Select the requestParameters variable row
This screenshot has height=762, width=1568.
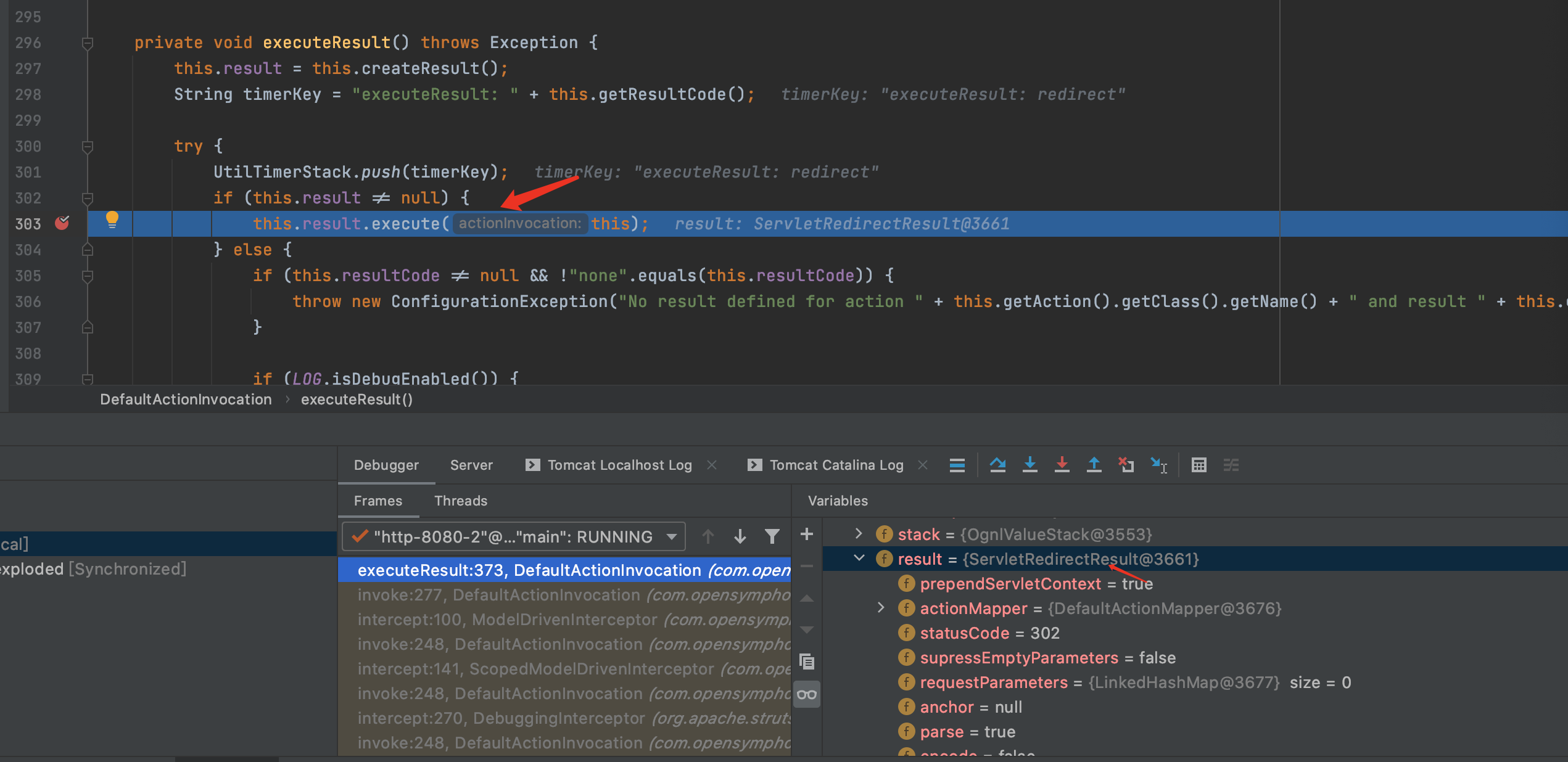click(x=1195, y=682)
